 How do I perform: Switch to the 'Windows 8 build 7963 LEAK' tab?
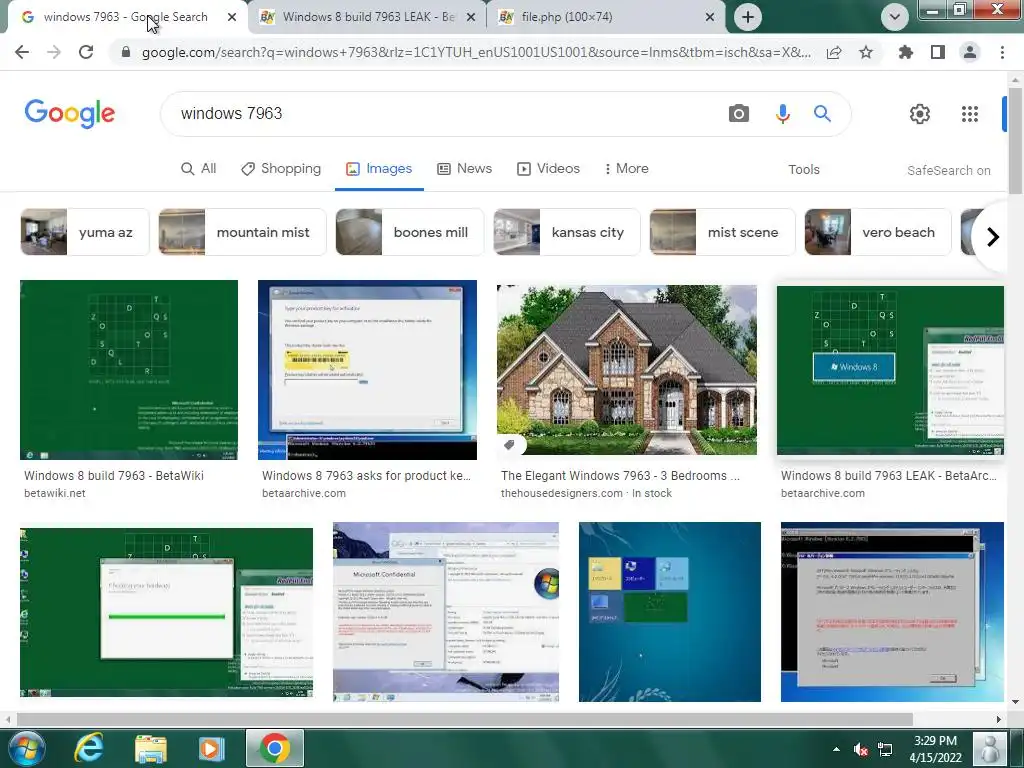(368, 17)
